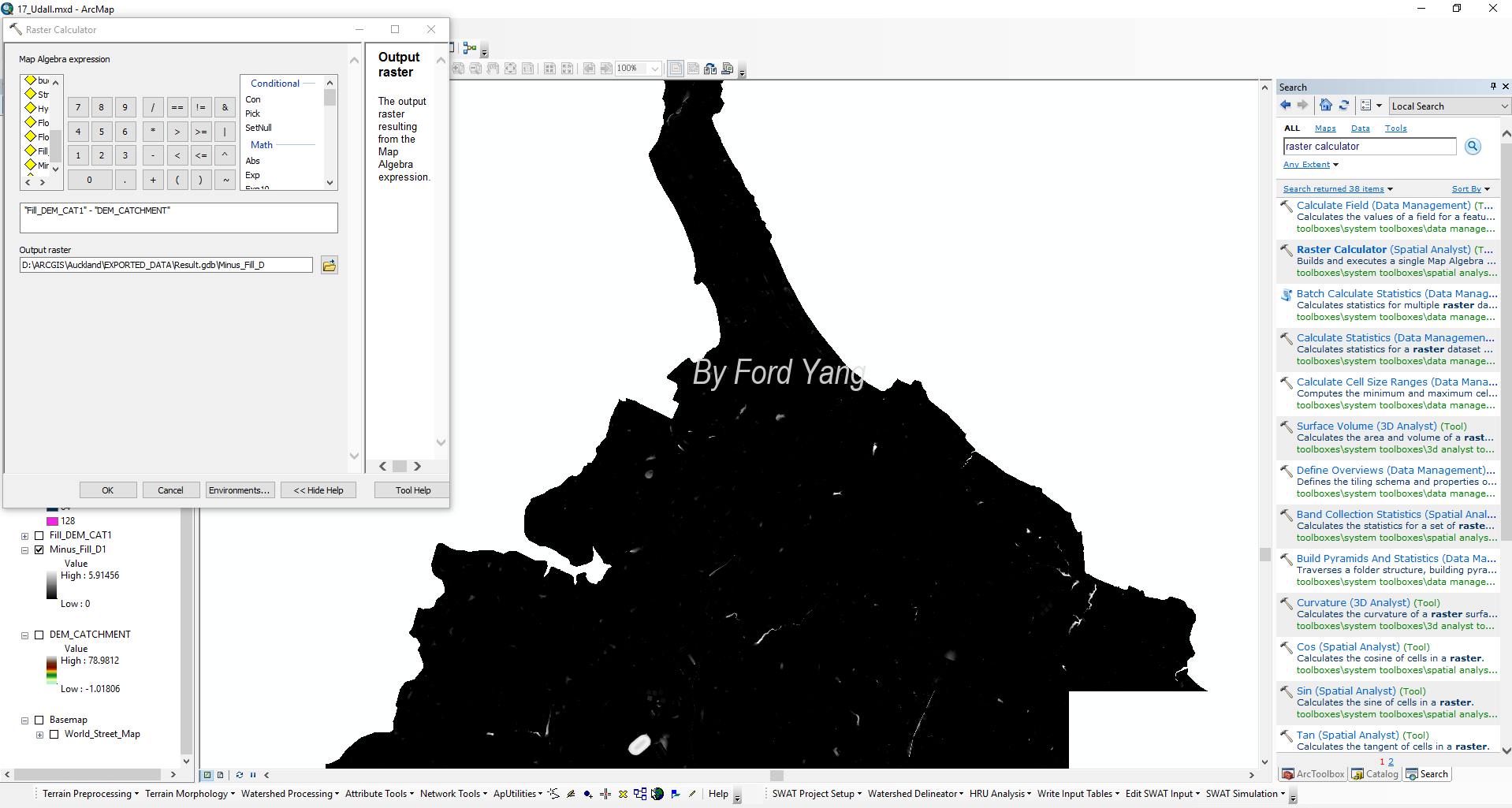Click the yellow X icon in ArcHydro toolbar
Viewport: 1512px width, 808px height.
tap(623, 794)
